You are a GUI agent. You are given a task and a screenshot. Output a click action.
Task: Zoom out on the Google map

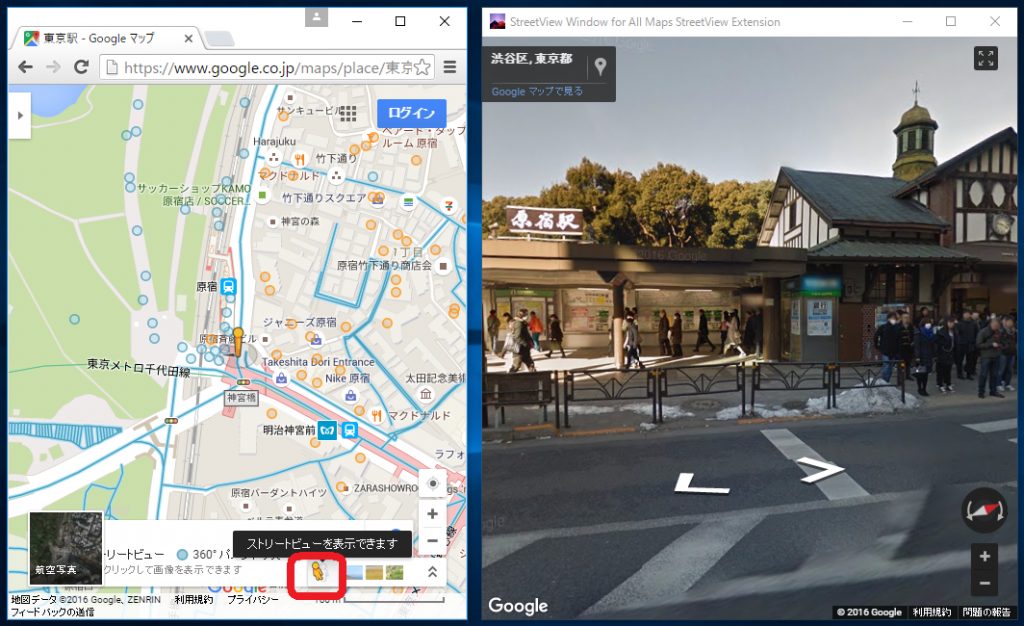(x=432, y=540)
